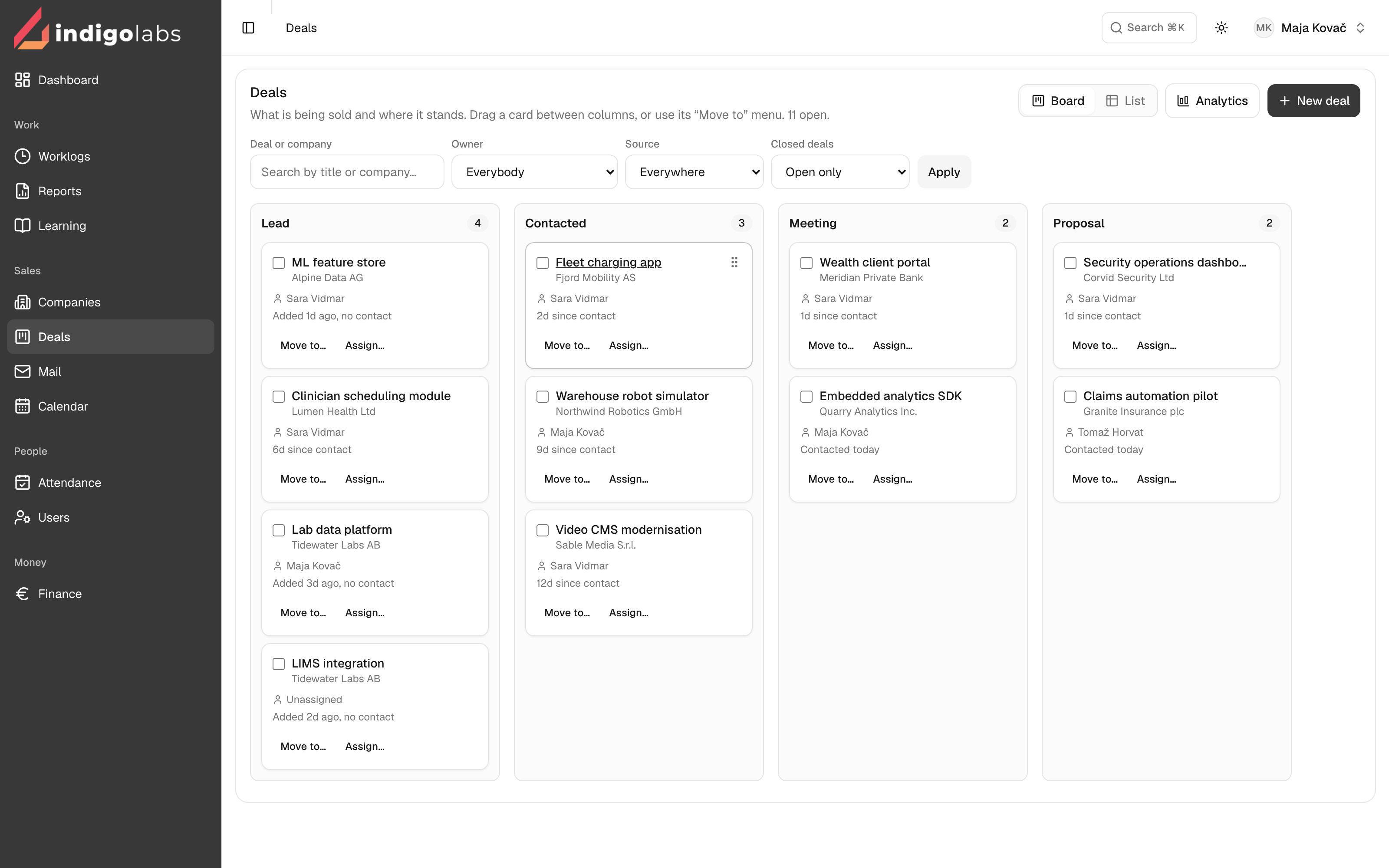Open Assign menu on Security operations dashboard

(x=1156, y=345)
